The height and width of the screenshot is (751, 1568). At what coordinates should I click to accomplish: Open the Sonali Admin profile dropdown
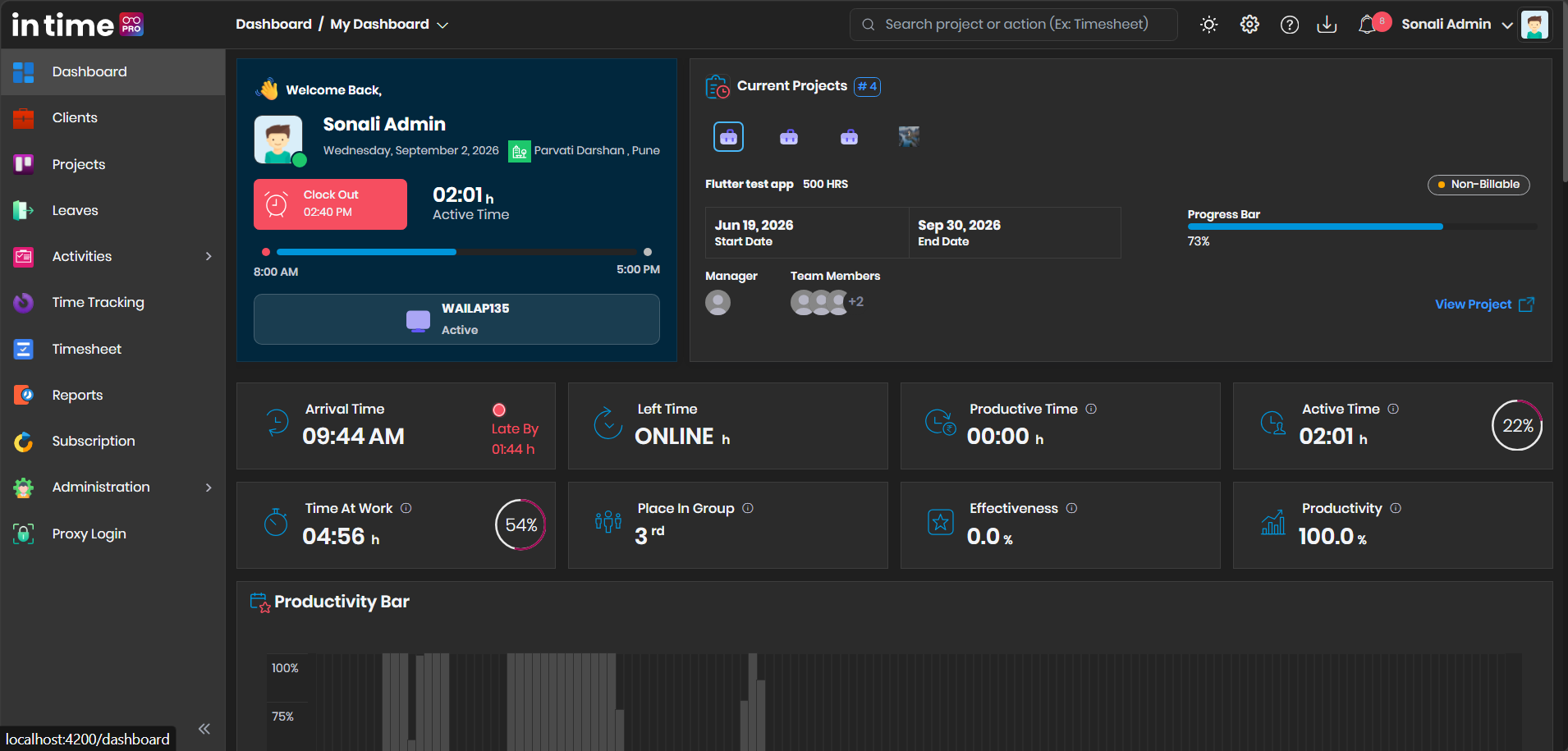point(1456,25)
